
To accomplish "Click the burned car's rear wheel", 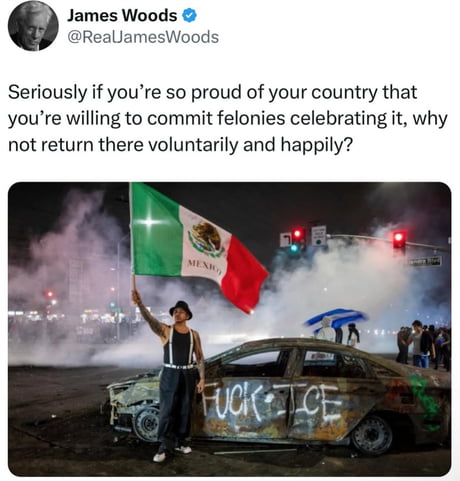I will (x=371, y=435).
